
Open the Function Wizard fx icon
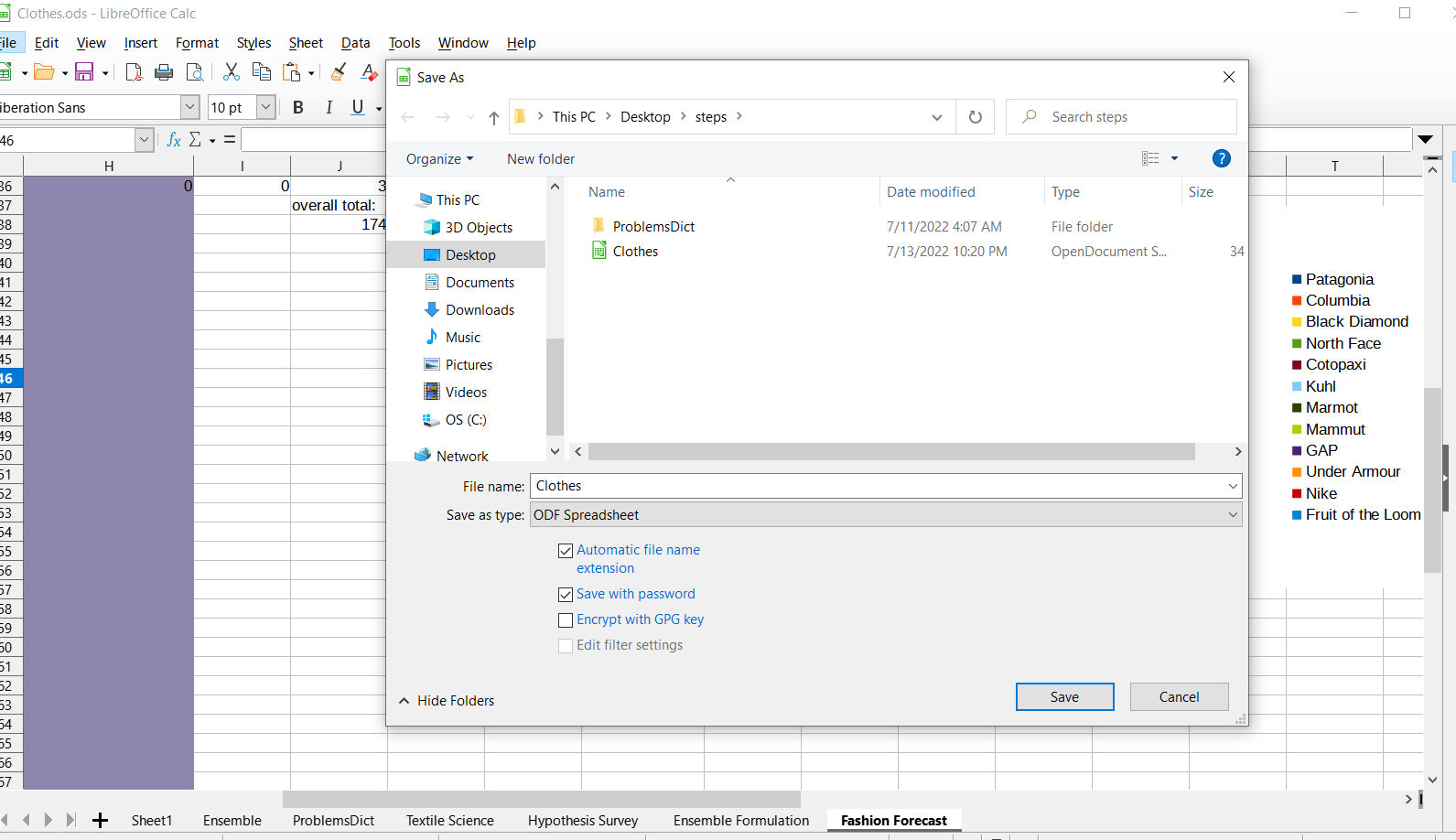pos(174,140)
